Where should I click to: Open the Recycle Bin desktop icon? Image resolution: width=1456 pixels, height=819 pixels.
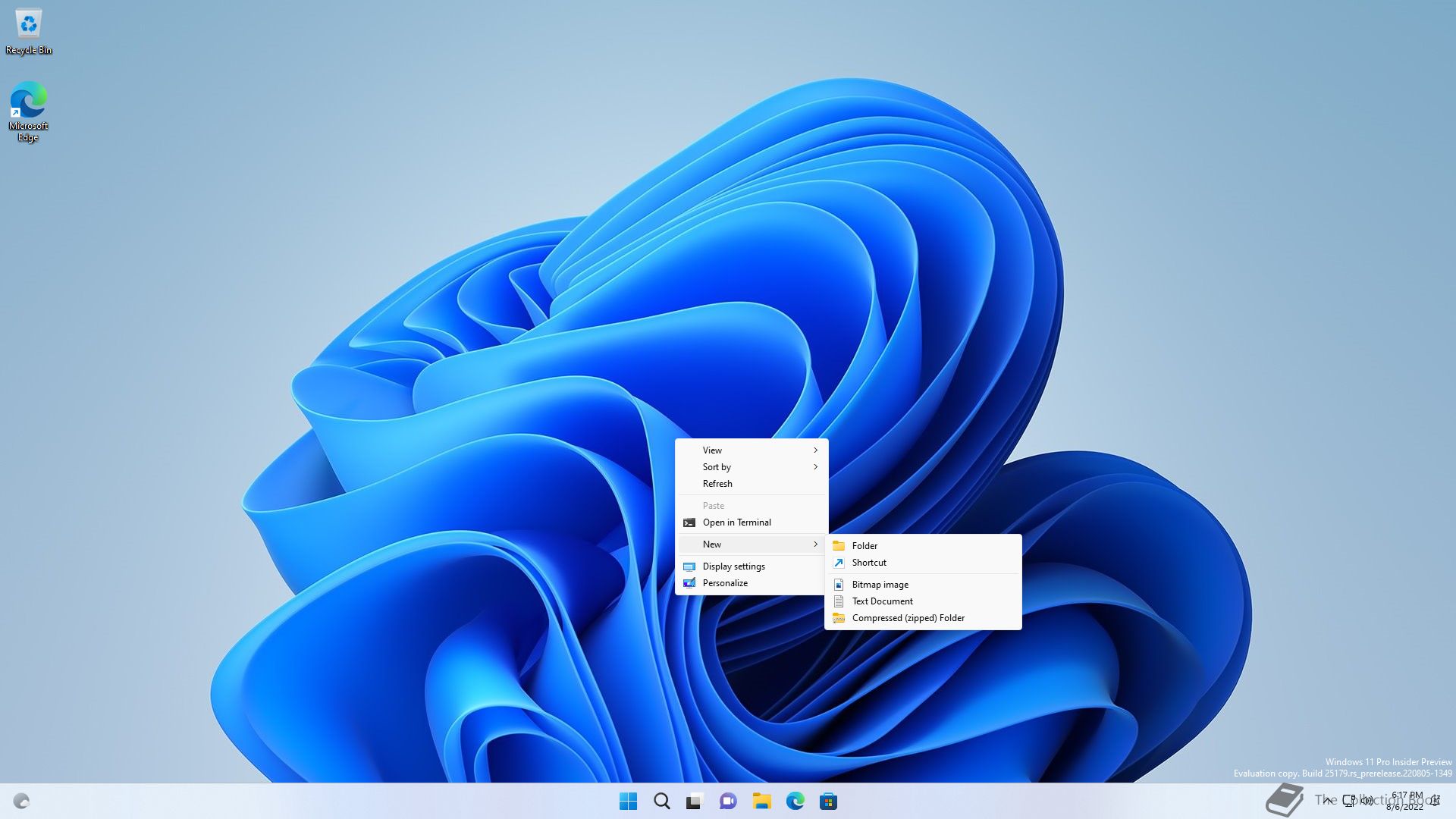point(29,32)
